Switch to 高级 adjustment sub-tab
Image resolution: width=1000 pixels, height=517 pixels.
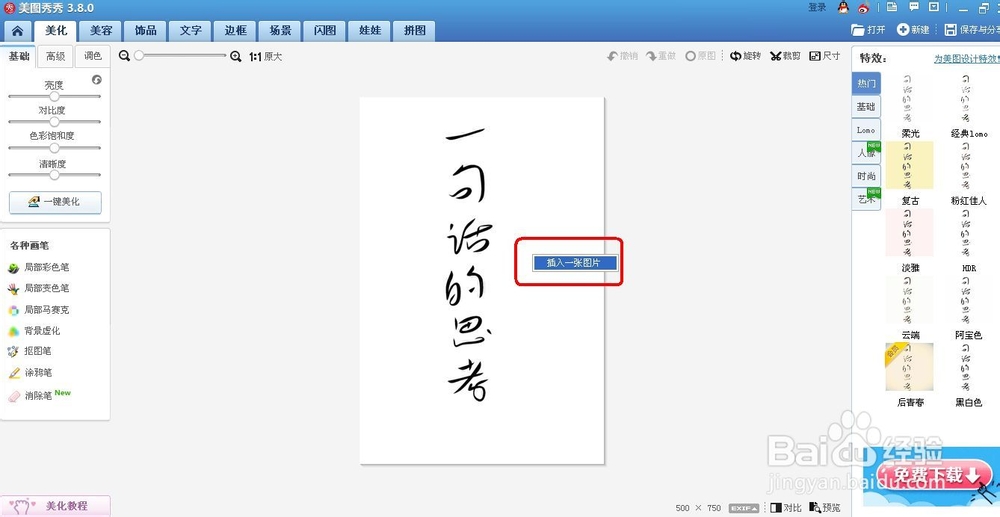pyautogui.click(x=55, y=56)
